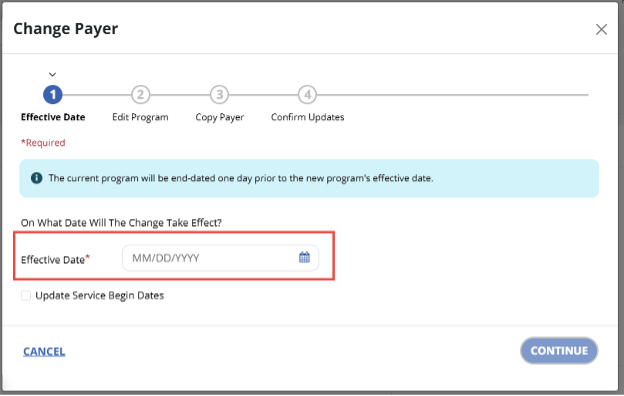This screenshot has height=396, width=624.
Task: Select step 1 circle in wizard
Action: coord(53,95)
